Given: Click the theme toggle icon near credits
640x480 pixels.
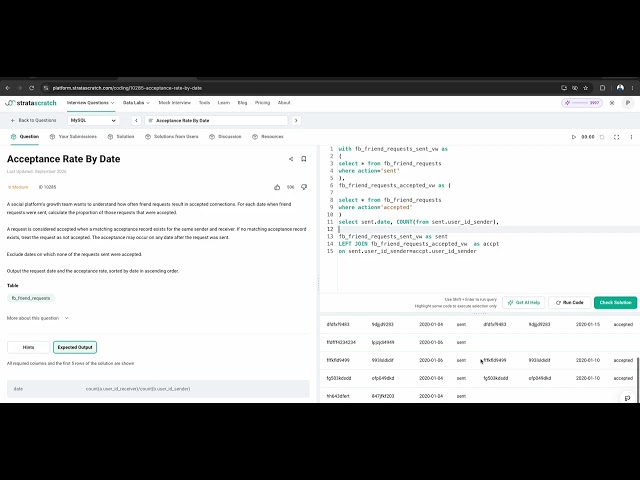Looking at the screenshot, I should click(x=612, y=103).
